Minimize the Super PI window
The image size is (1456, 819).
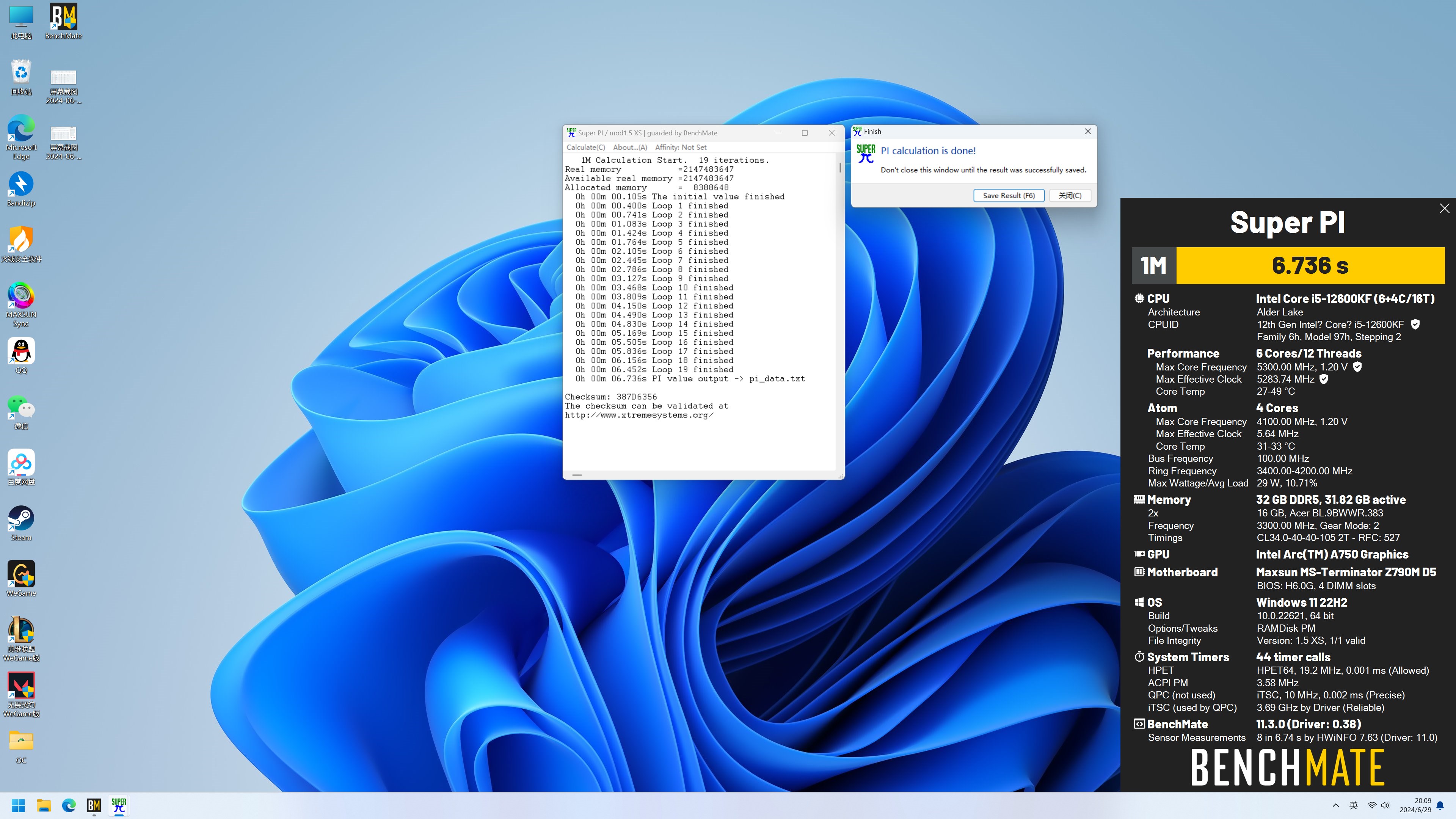coord(778,133)
